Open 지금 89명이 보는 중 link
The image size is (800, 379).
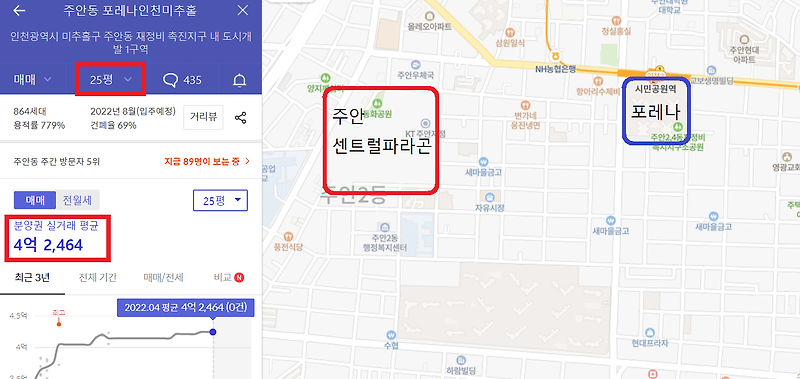pyautogui.click(x=207, y=162)
